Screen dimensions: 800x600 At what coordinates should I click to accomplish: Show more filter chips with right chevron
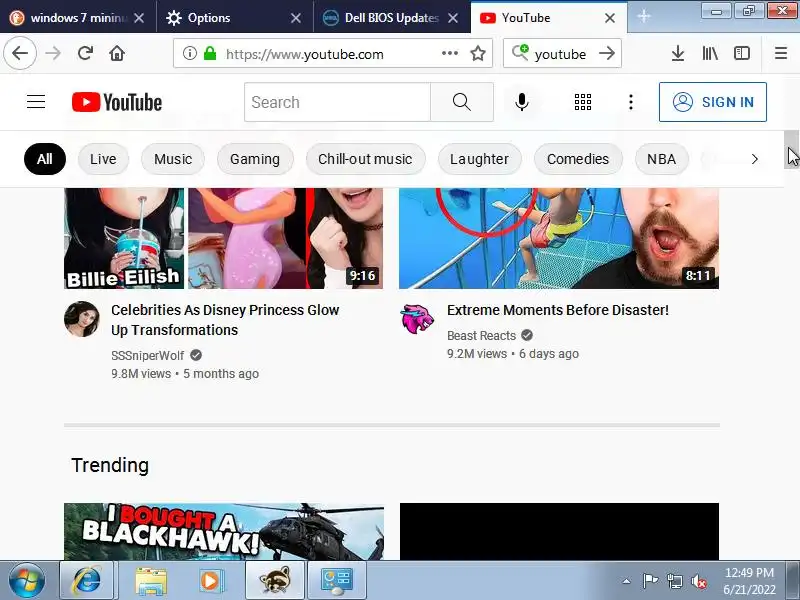(x=755, y=159)
